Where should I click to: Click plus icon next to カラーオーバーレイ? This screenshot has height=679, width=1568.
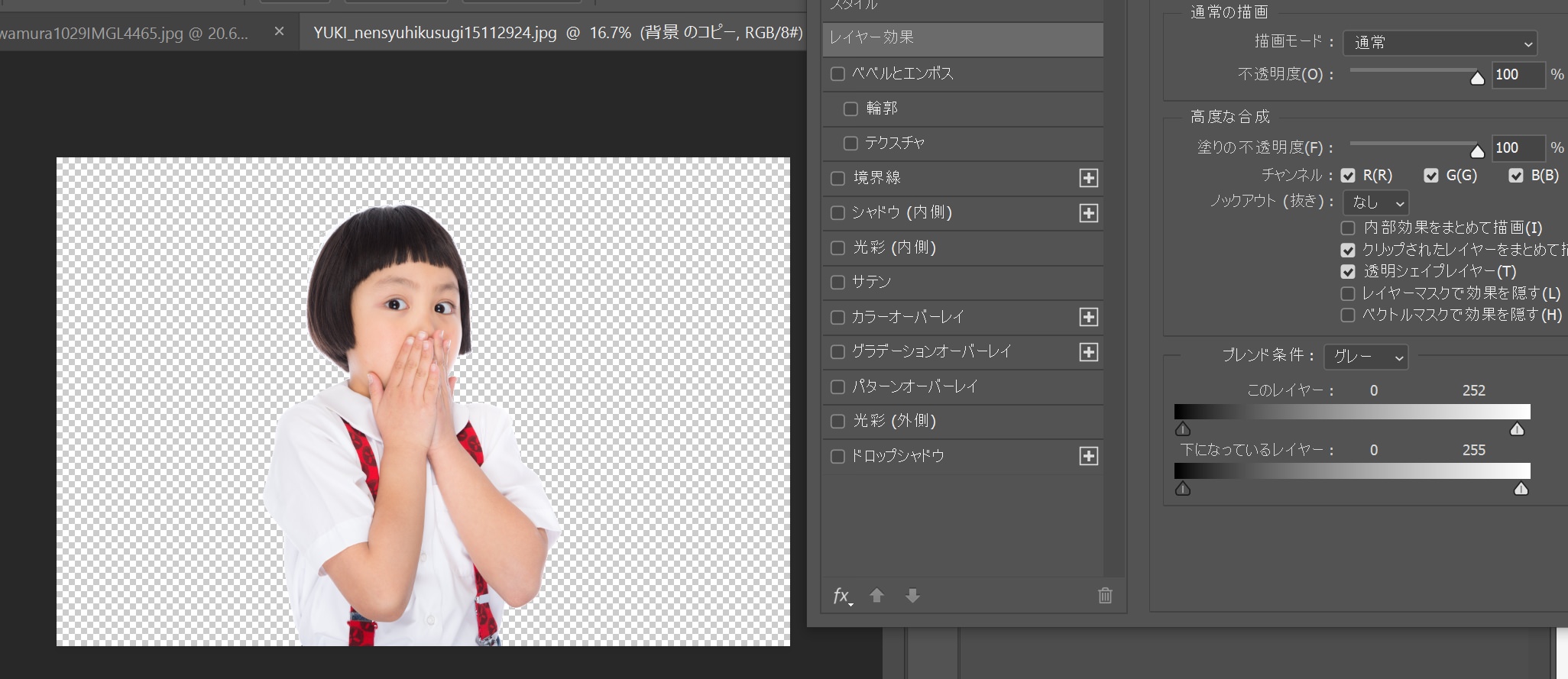[1088, 317]
